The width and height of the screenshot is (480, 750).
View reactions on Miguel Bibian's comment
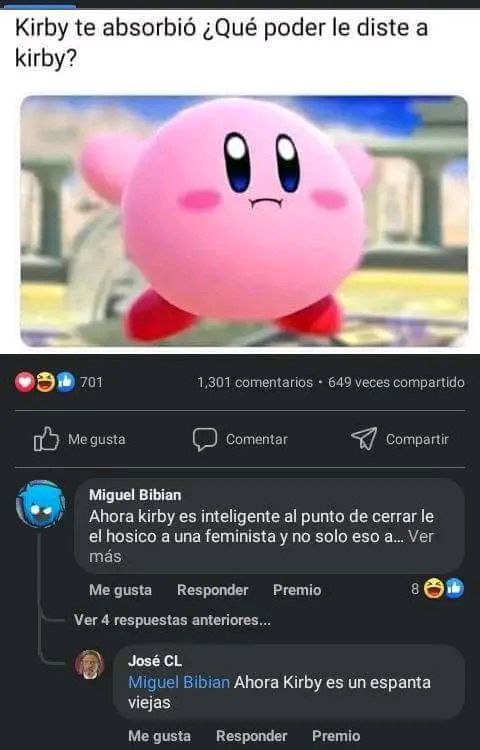pos(437,589)
